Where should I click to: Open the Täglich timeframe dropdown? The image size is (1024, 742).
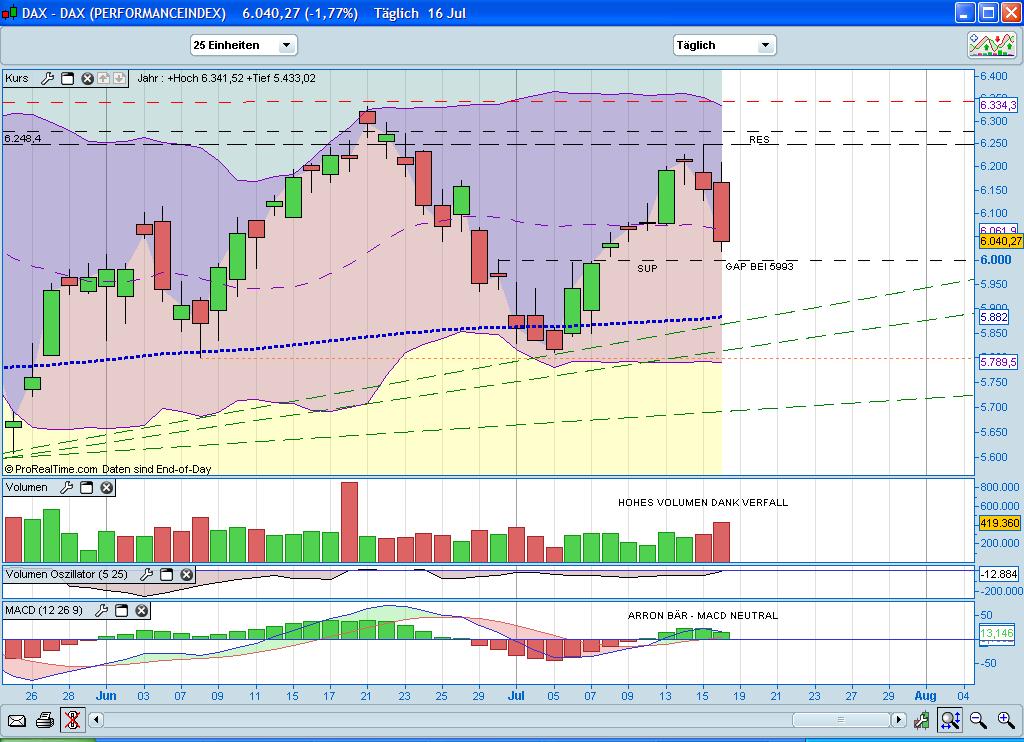(x=724, y=45)
